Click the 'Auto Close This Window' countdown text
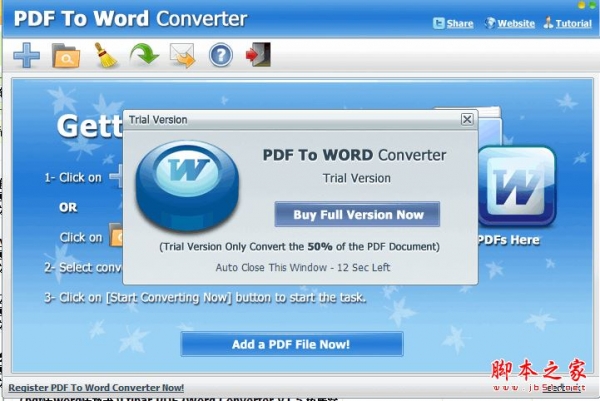 click(x=303, y=267)
